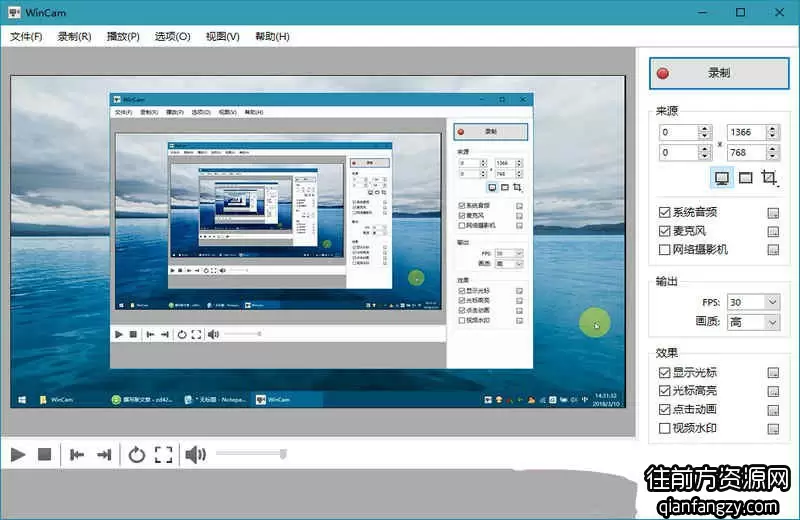
Task: Toggle 点击动画 checkbox
Action: tap(664, 409)
